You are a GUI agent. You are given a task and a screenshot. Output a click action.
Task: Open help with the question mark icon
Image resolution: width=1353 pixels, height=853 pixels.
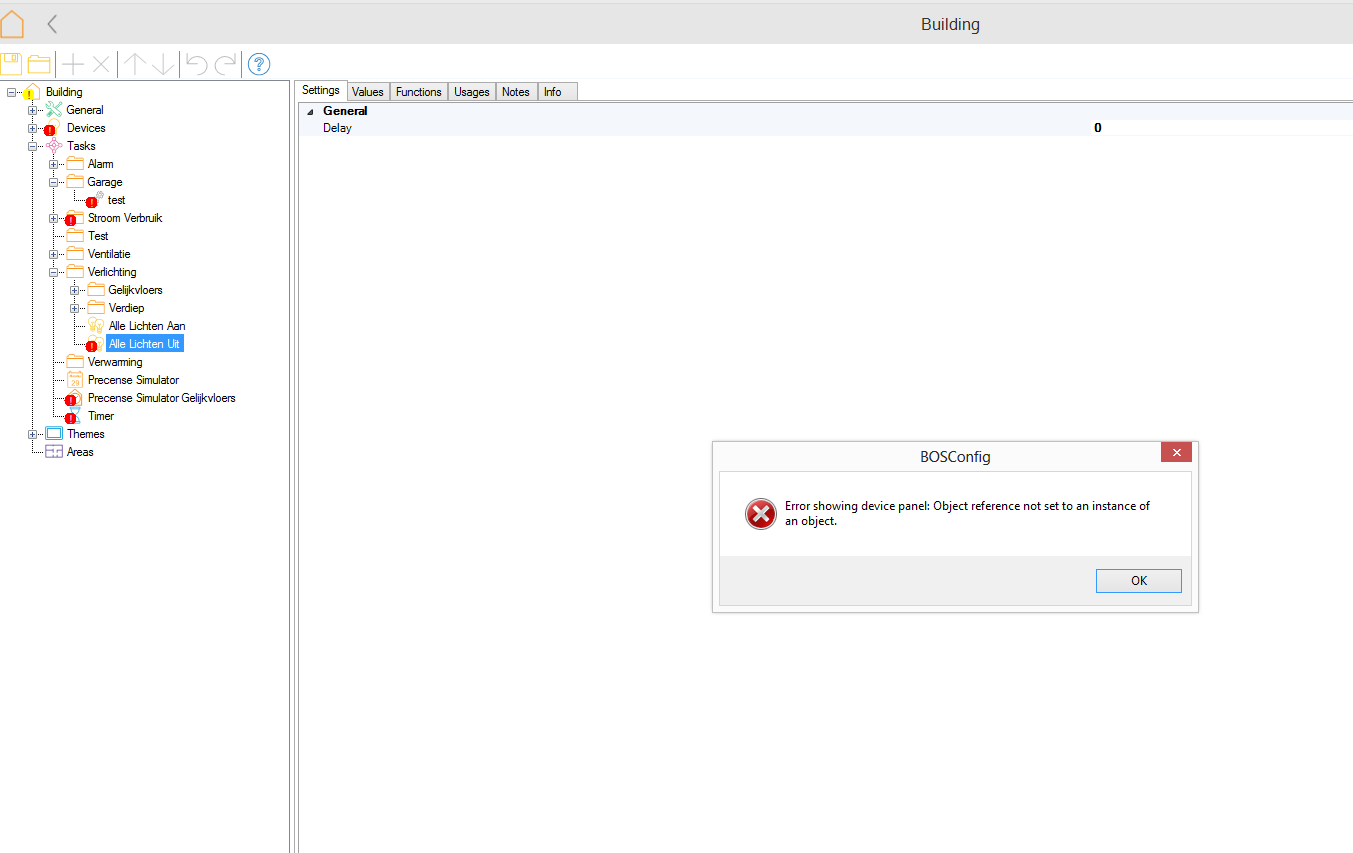[x=259, y=65]
